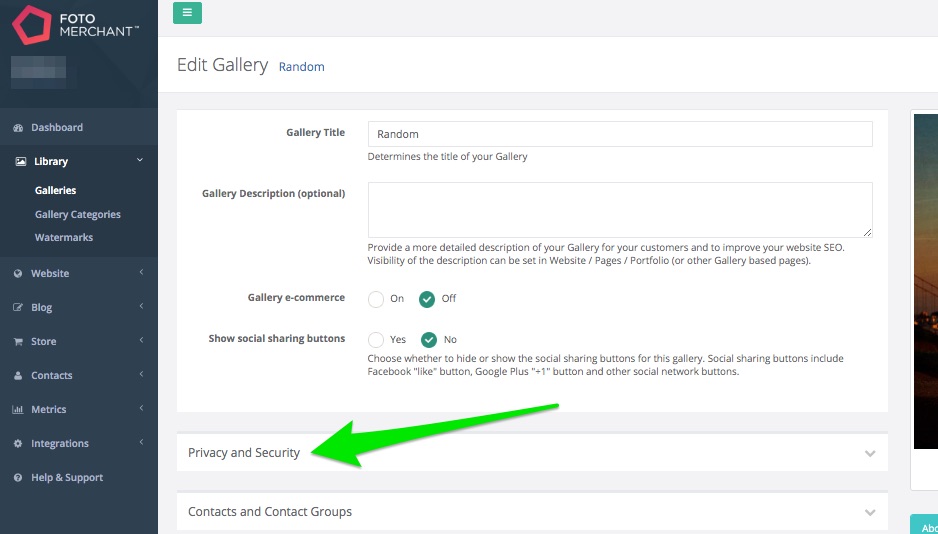Click the Help & Support question icon
The height and width of the screenshot is (534, 938).
click(x=18, y=478)
